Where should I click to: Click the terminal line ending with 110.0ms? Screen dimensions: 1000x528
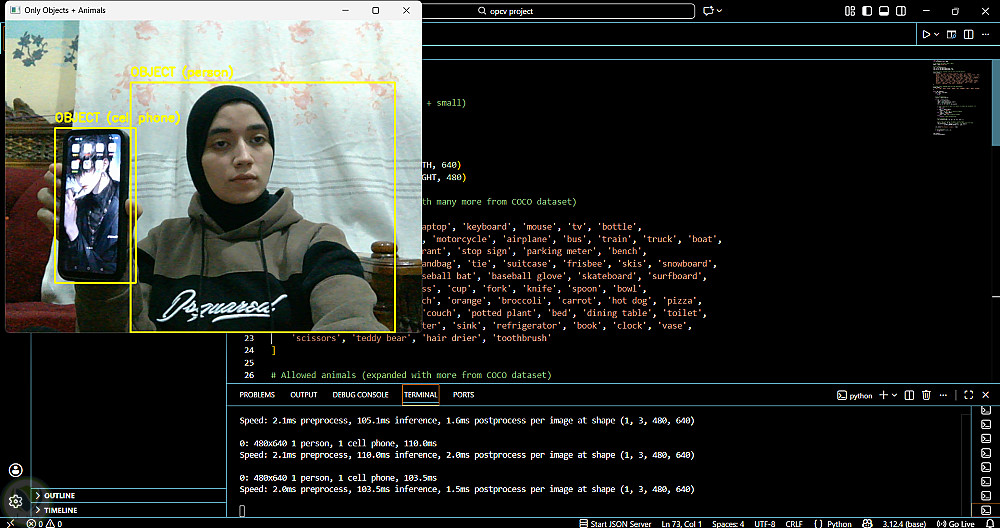338,443
